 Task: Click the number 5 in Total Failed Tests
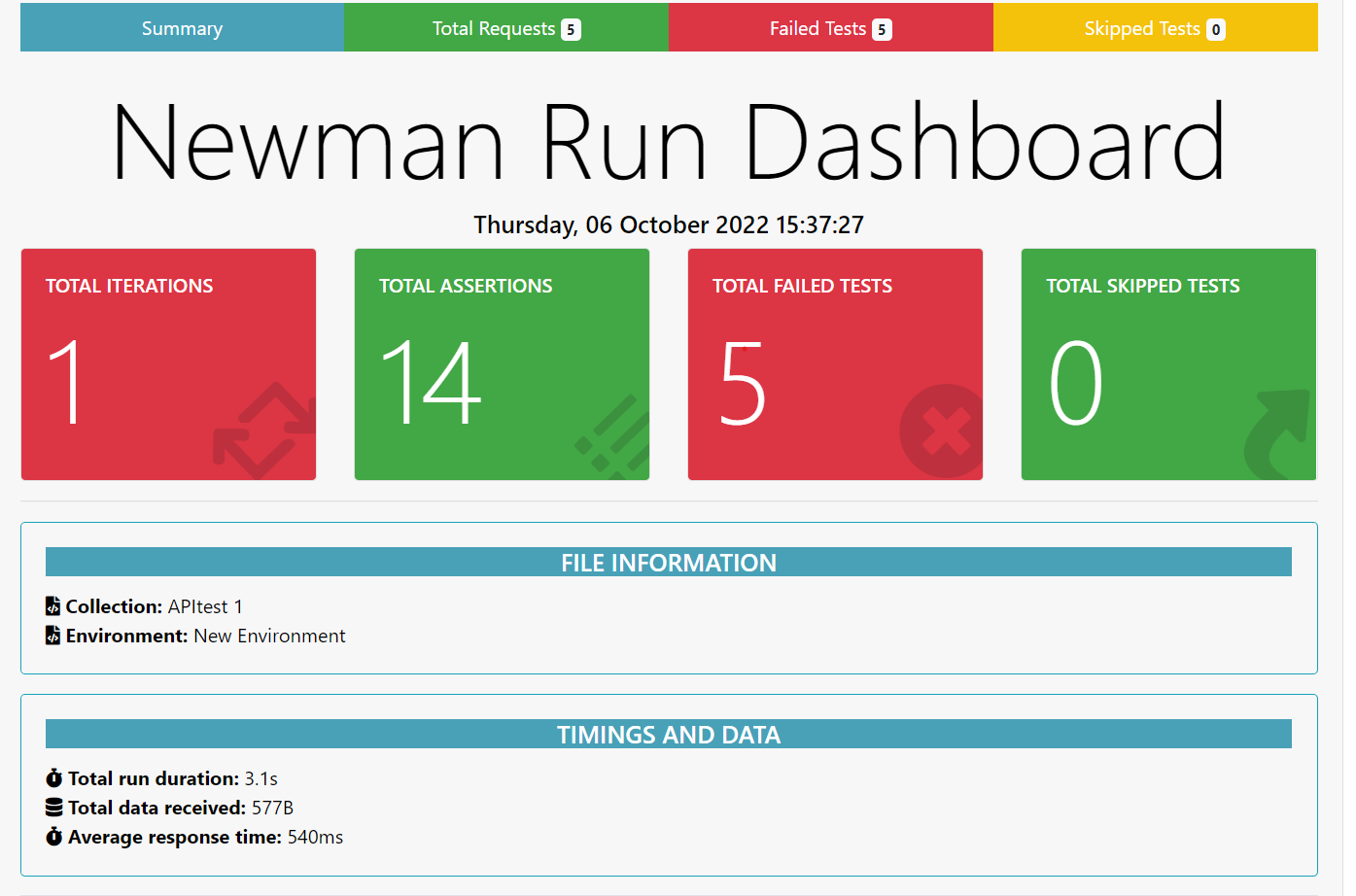(744, 383)
